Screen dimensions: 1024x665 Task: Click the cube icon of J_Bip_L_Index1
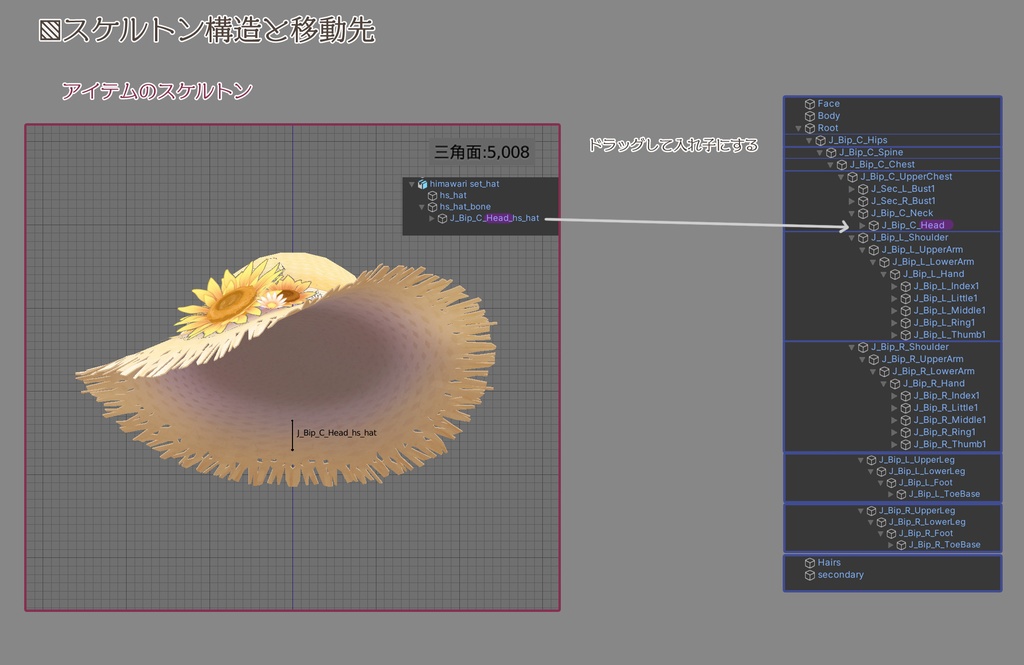(x=906, y=286)
